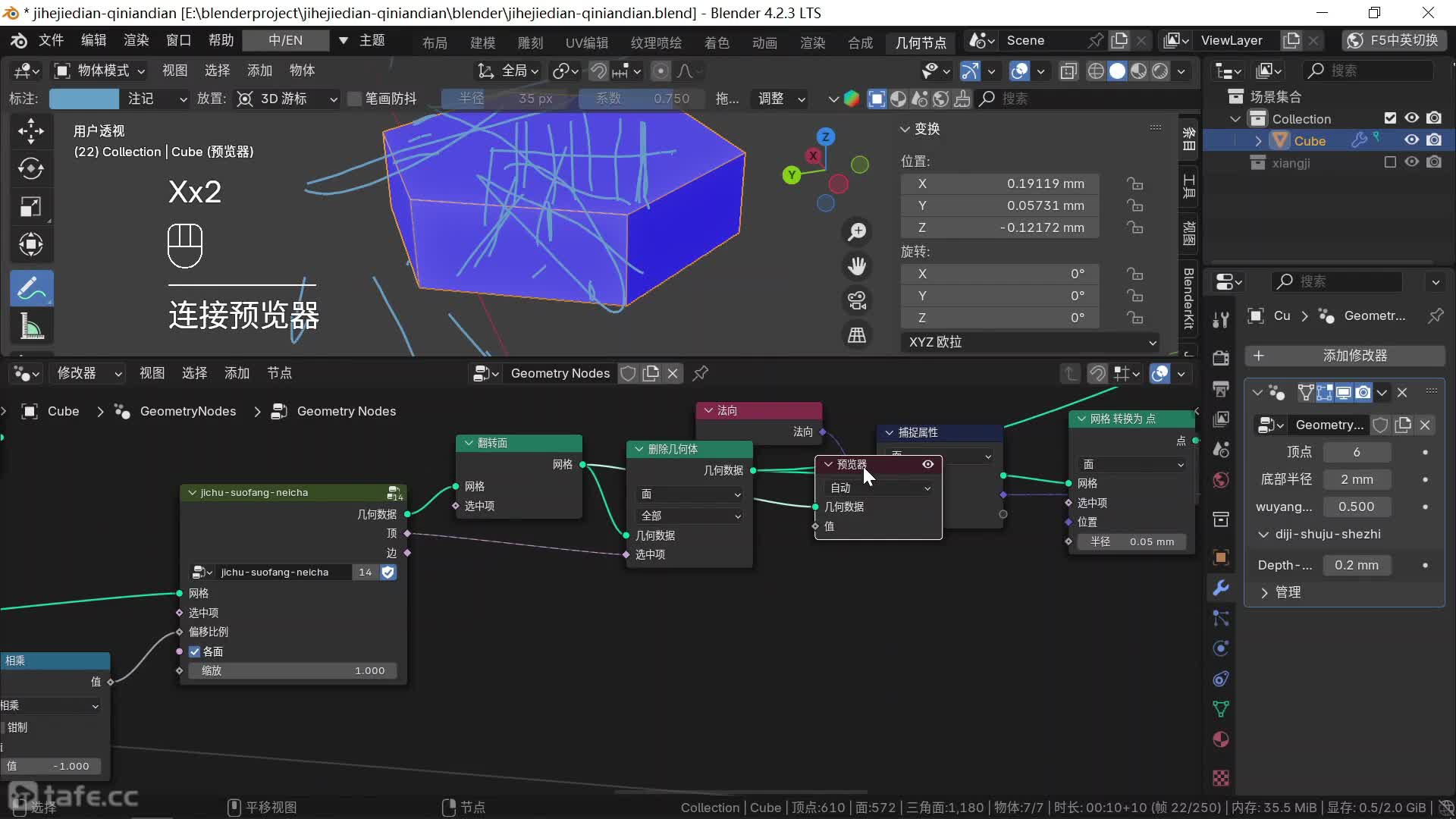The height and width of the screenshot is (819, 1456).
Task: Select the Measure tool
Action: 31,326
